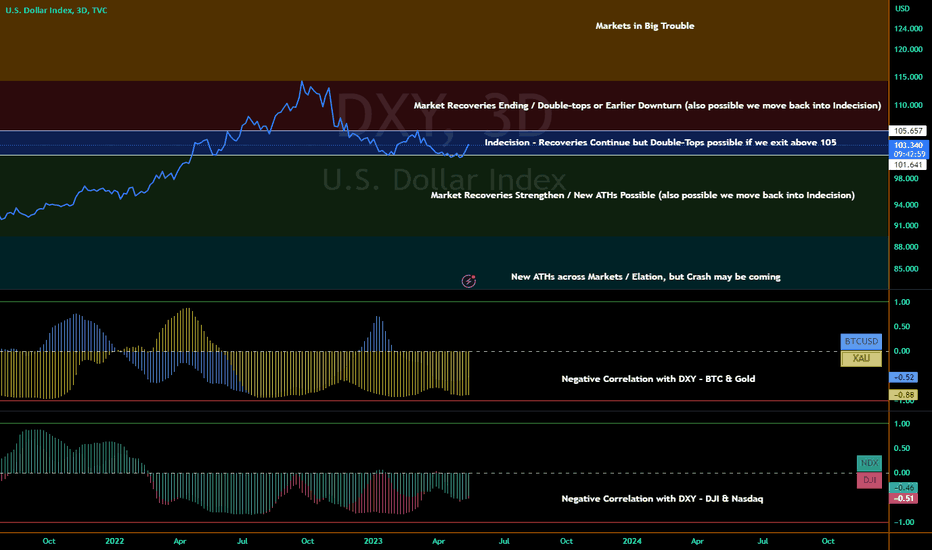Click the 'Market Recoveries Strengthen' annotation
The width and height of the screenshot is (932, 550).
click(x=643, y=196)
